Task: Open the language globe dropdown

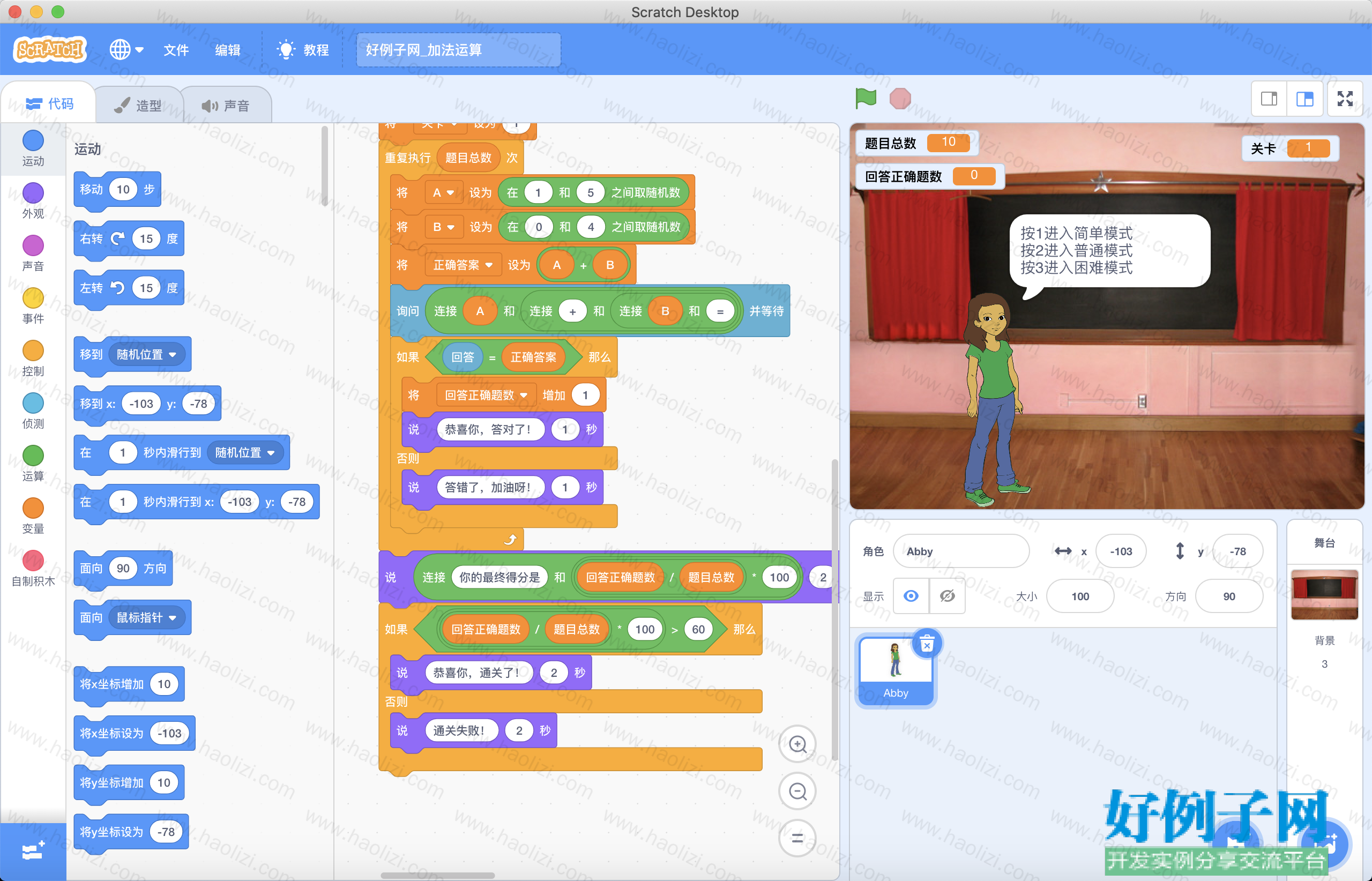Action: (x=126, y=50)
